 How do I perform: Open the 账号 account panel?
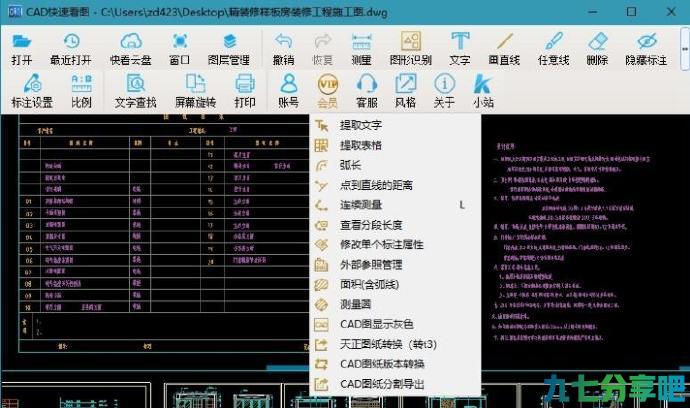pyautogui.click(x=289, y=91)
